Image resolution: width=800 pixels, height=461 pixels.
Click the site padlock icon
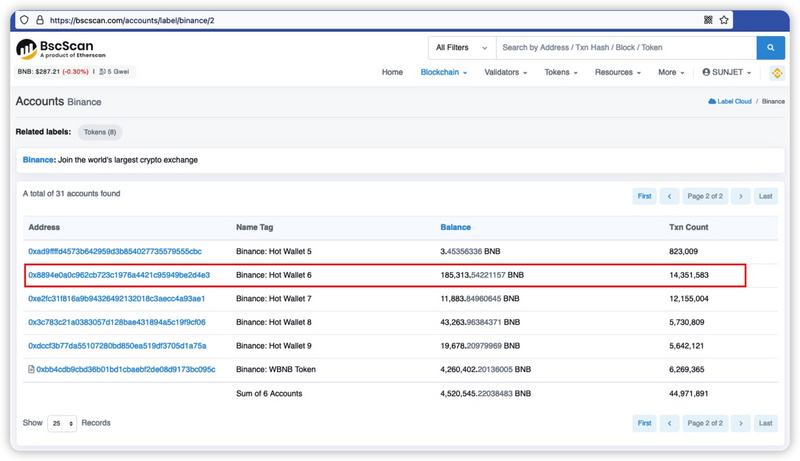(40, 20)
